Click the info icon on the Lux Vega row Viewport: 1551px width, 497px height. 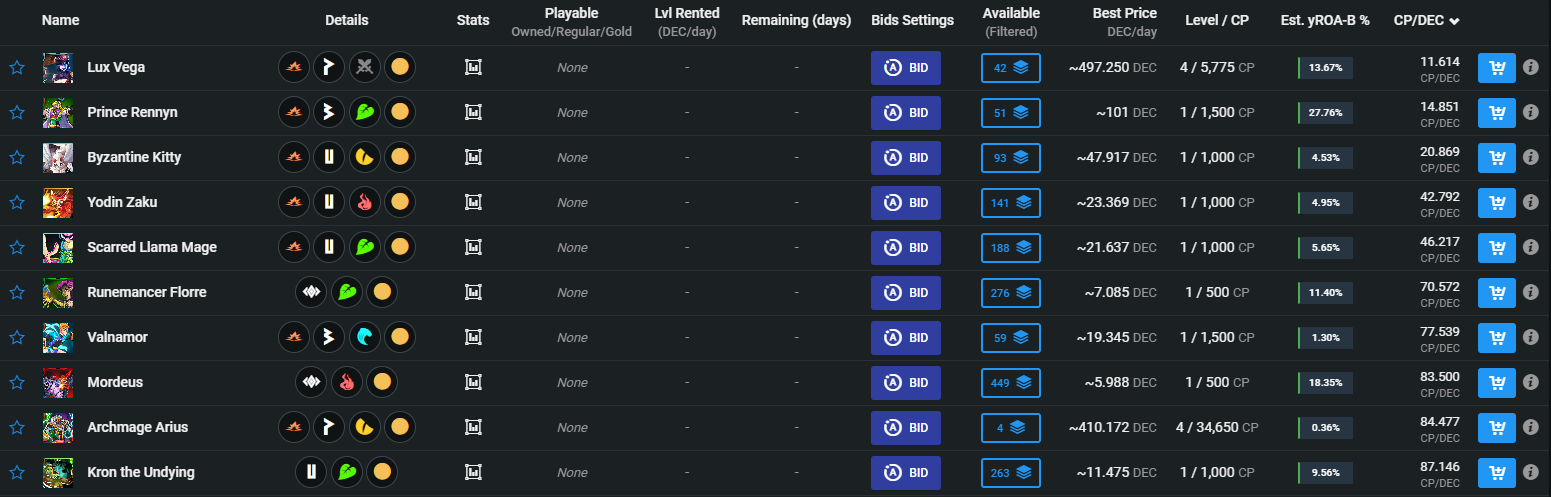point(1530,68)
